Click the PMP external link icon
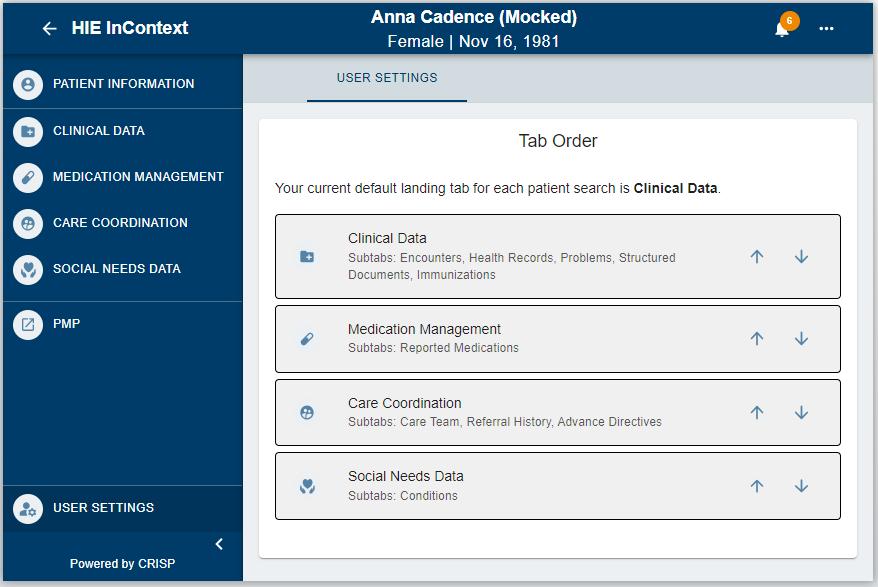878x587 pixels. (x=28, y=324)
